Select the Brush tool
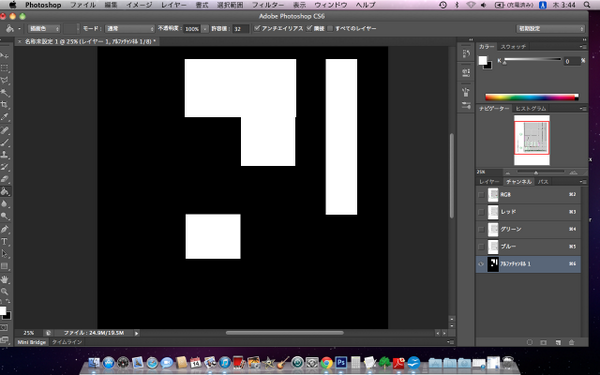This screenshot has width=600, height=375. point(5,143)
